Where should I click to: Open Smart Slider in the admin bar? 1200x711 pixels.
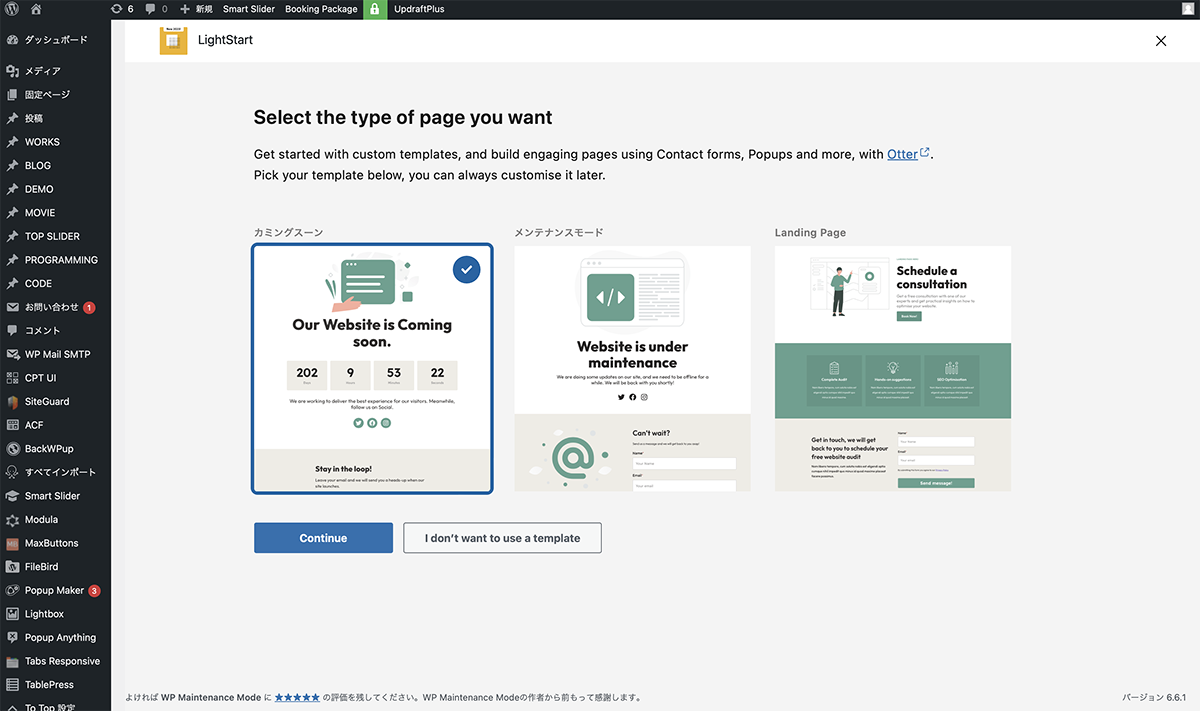[x=249, y=9]
